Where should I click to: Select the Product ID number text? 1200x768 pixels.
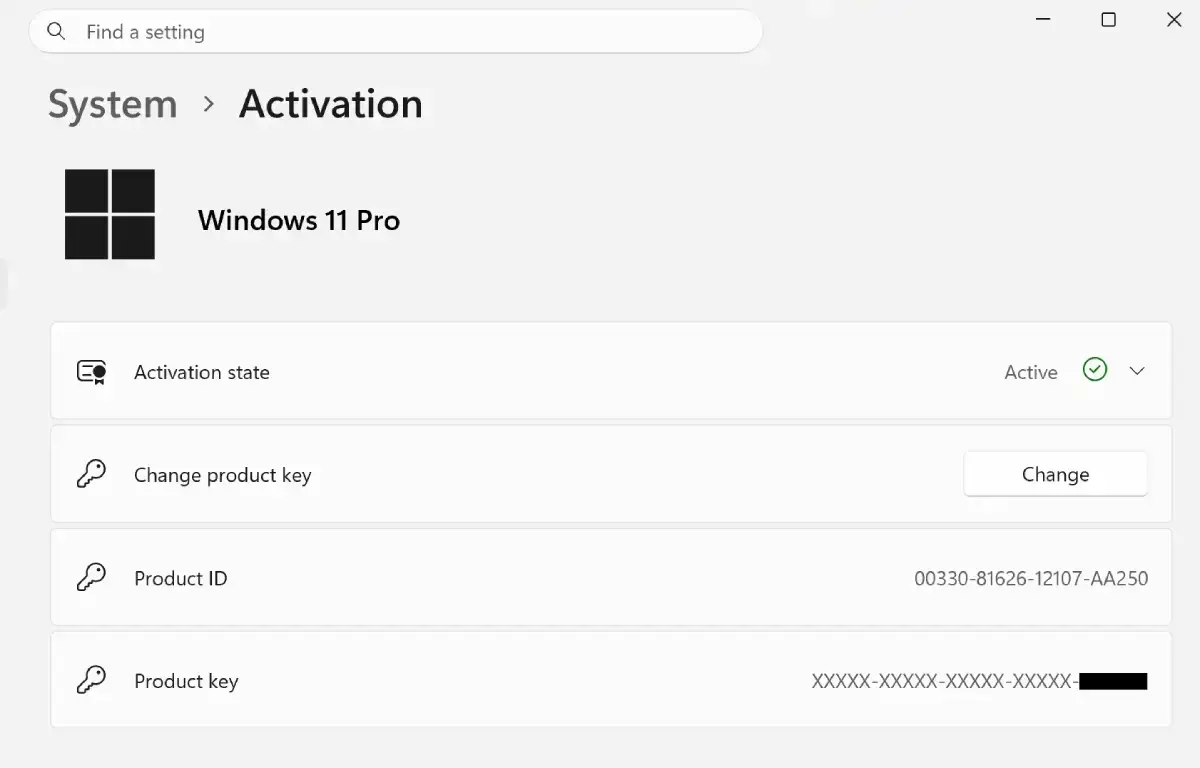[1031, 578]
